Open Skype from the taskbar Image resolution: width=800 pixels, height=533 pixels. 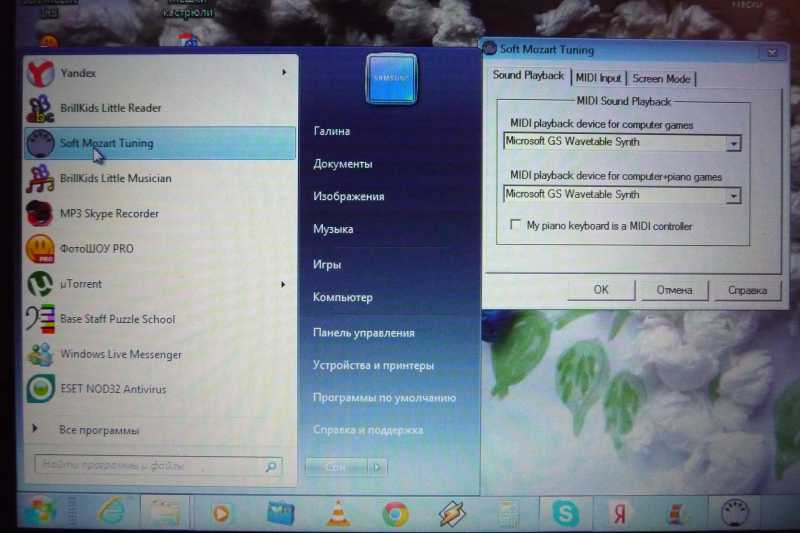(x=565, y=513)
